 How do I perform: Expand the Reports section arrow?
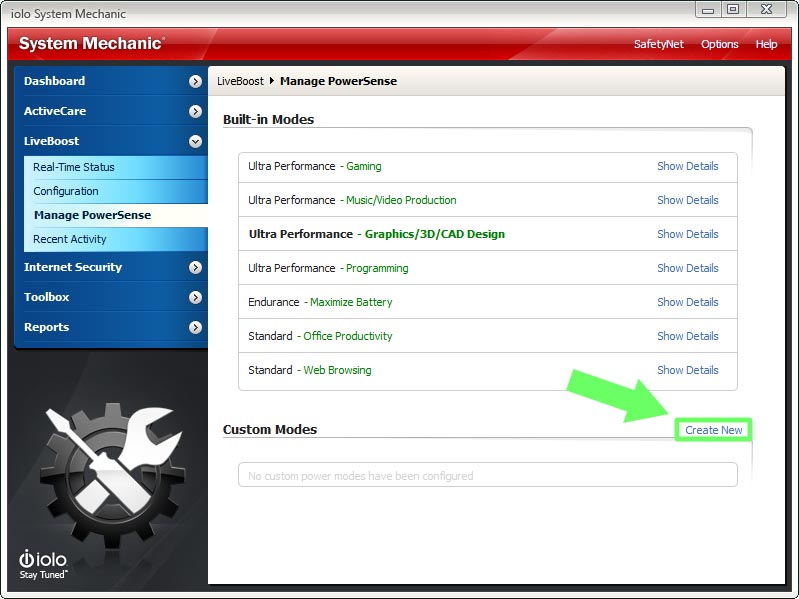pyautogui.click(x=195, y=328)
